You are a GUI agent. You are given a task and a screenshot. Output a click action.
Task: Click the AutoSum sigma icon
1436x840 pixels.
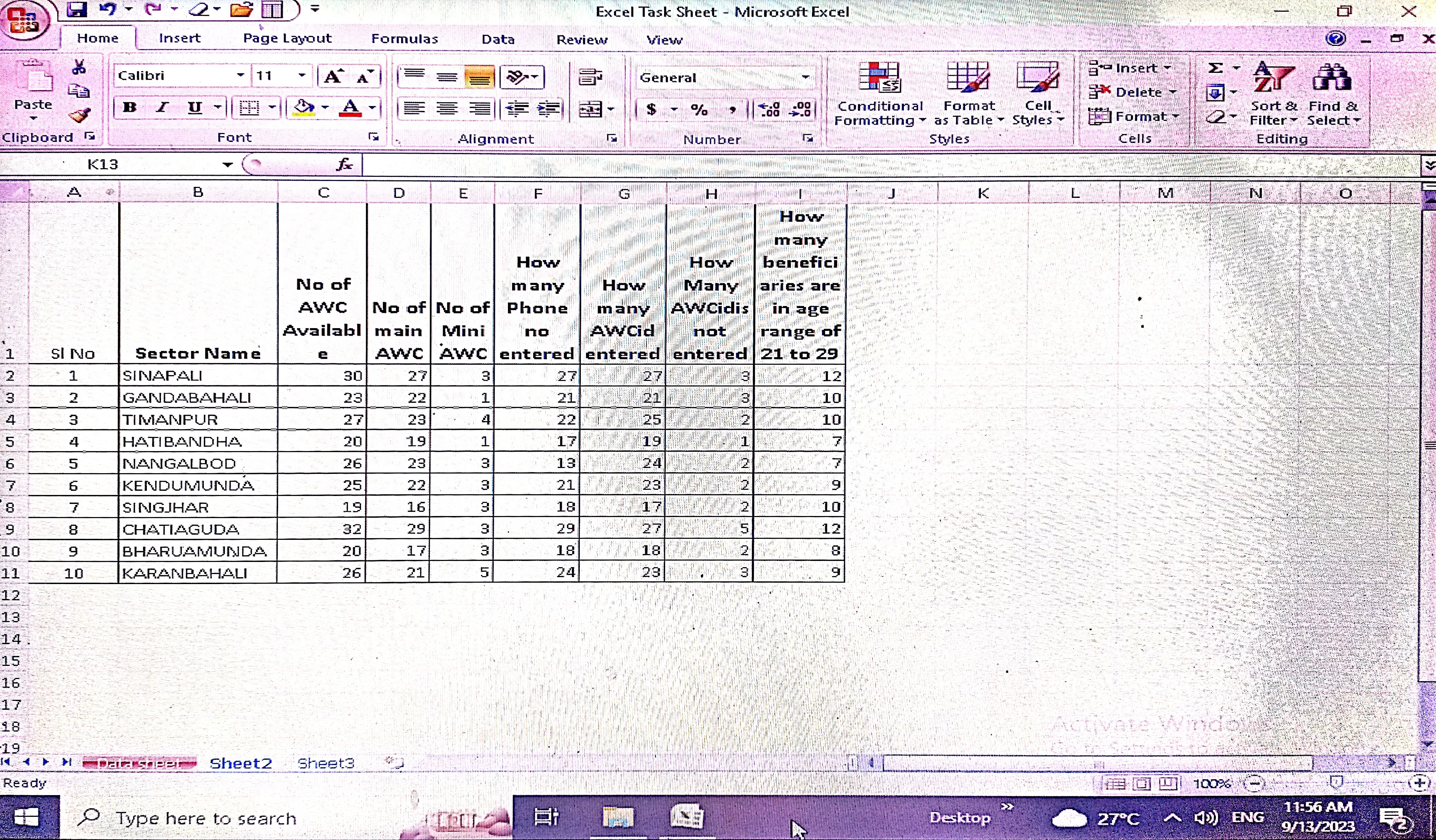click(1216, 68)
